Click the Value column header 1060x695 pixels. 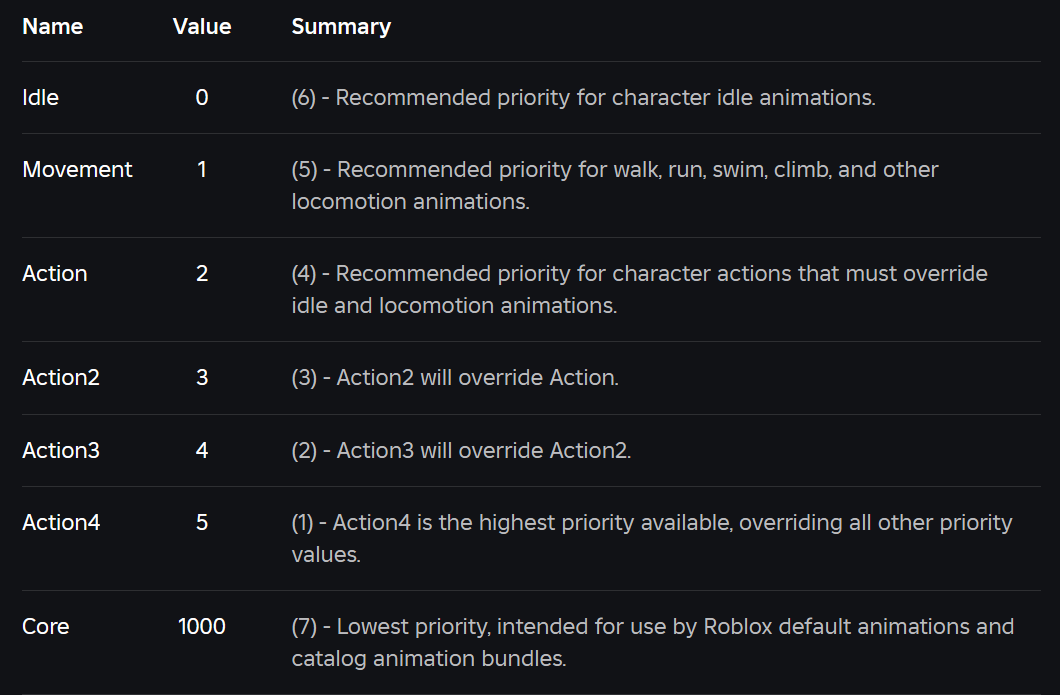coord(202,26)
